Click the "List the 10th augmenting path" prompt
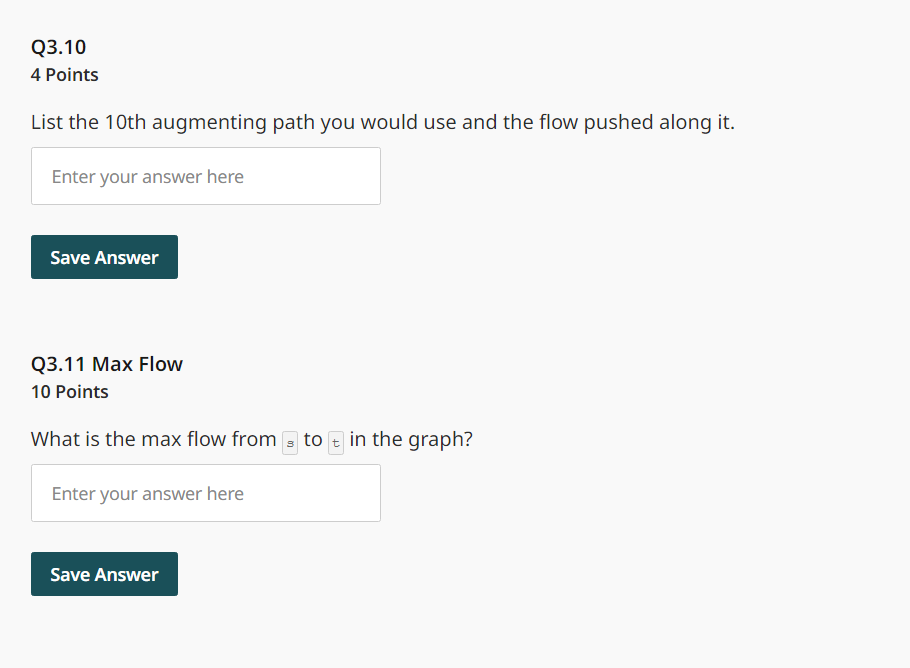This screenshot has height=668, width=910. pos(382,122)
